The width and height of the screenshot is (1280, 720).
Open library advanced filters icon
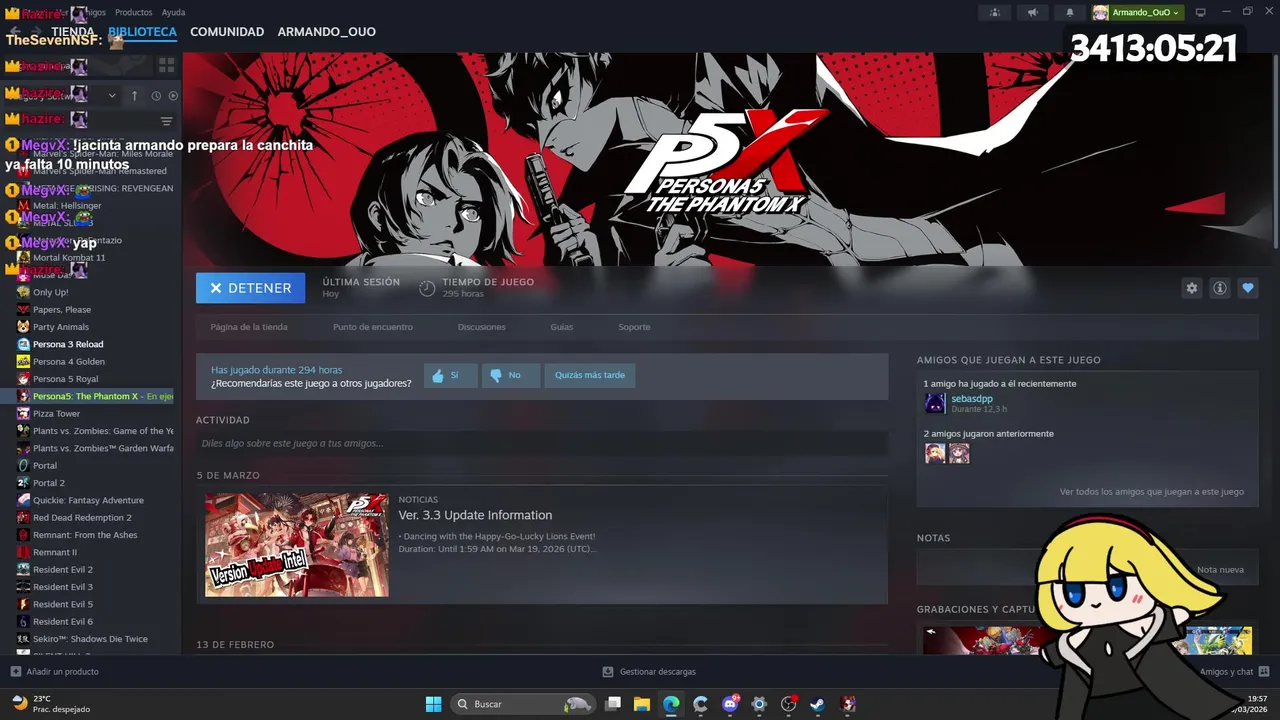tap(166, 121)
